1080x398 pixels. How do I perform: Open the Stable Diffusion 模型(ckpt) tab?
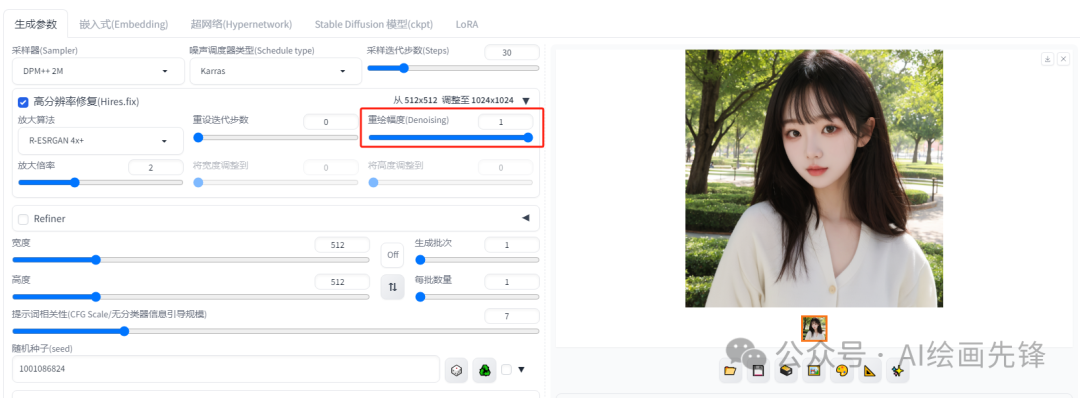point(374,24)
